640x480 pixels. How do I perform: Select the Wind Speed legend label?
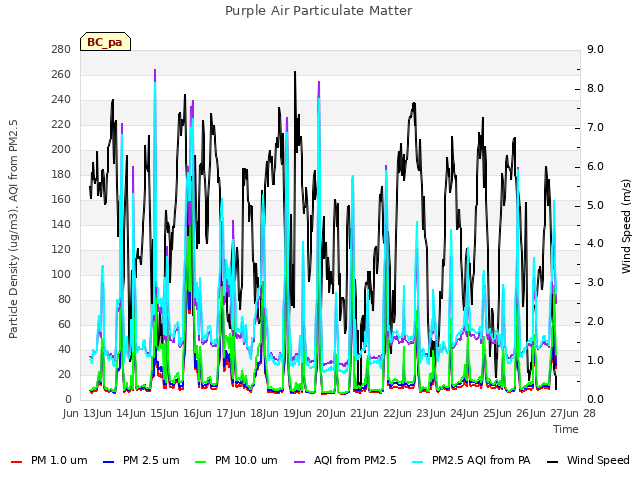pos(598,460)
